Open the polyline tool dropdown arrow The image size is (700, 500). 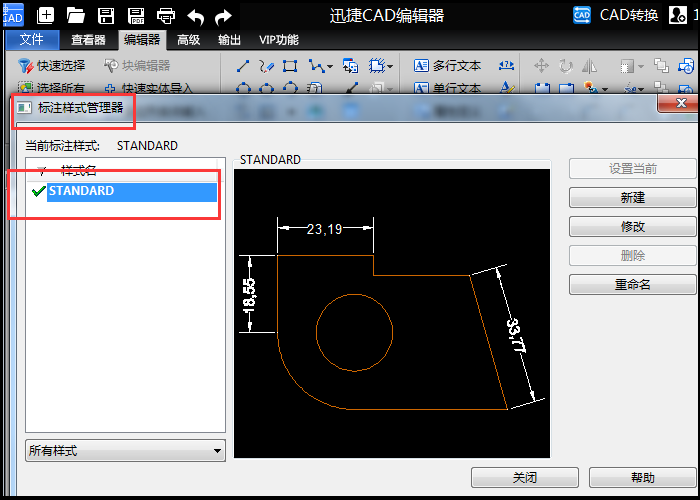(330, 67)
